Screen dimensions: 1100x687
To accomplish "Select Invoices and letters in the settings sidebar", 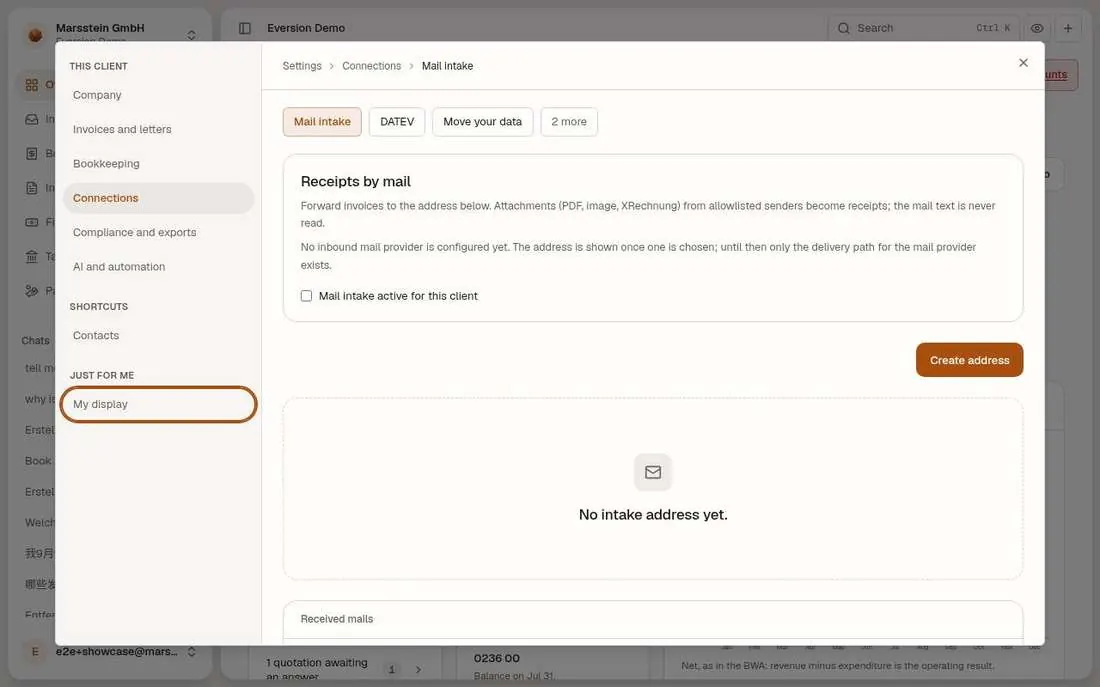I will pos(159,129).
